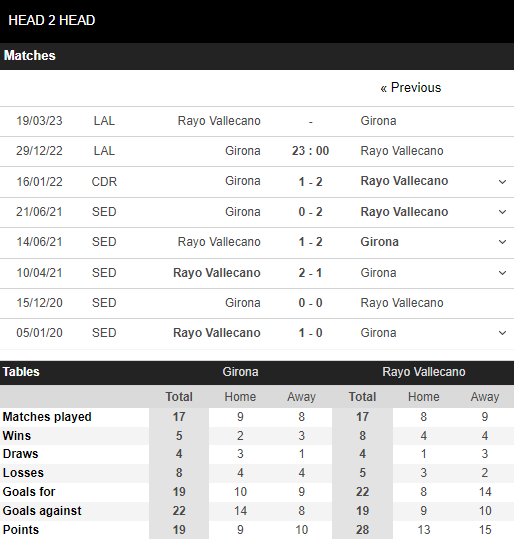
Task: Open the 0 - 0 score from 15/12/20
Action: point(310,303)
